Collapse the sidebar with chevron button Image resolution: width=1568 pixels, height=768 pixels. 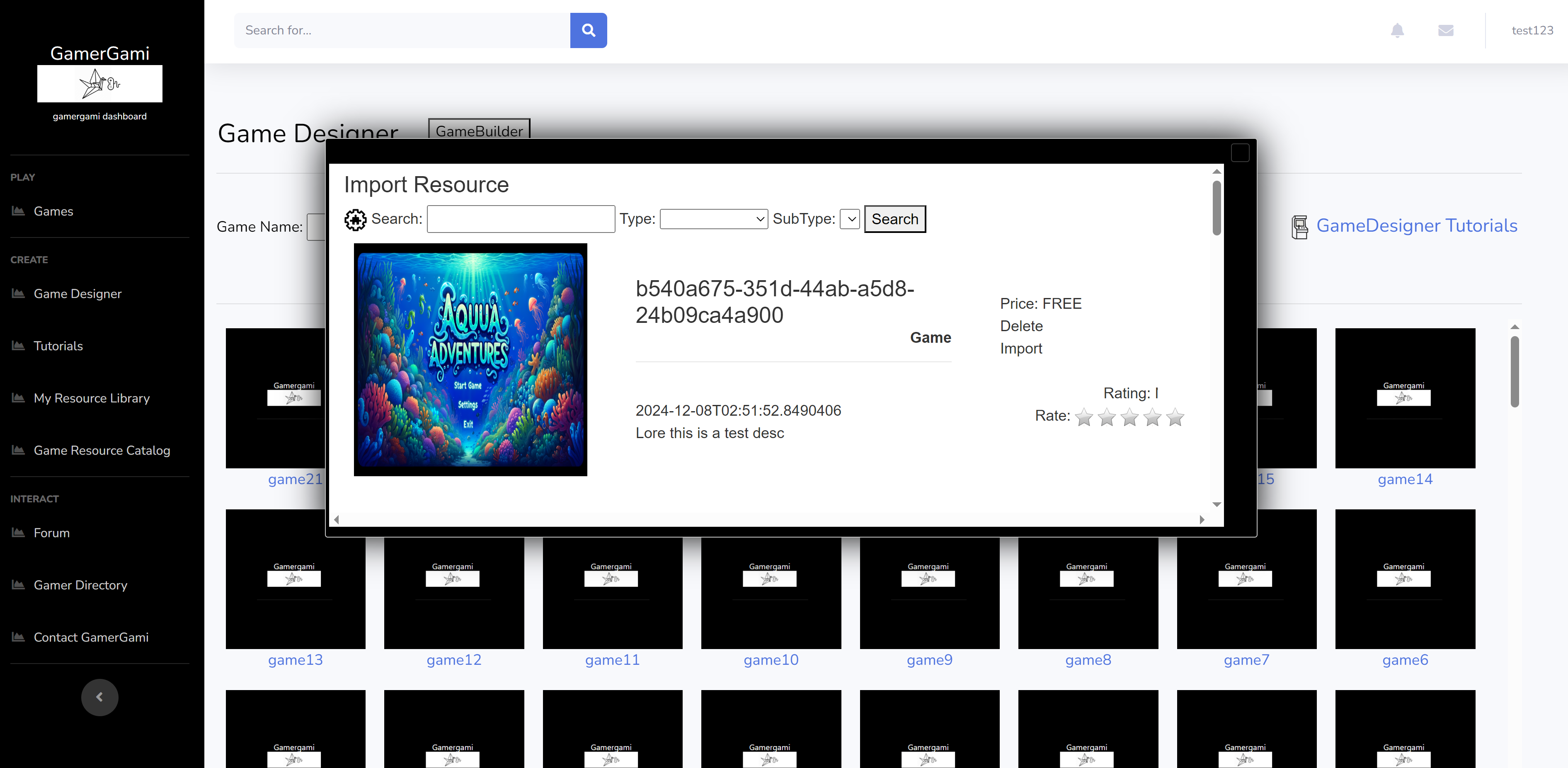100,697
